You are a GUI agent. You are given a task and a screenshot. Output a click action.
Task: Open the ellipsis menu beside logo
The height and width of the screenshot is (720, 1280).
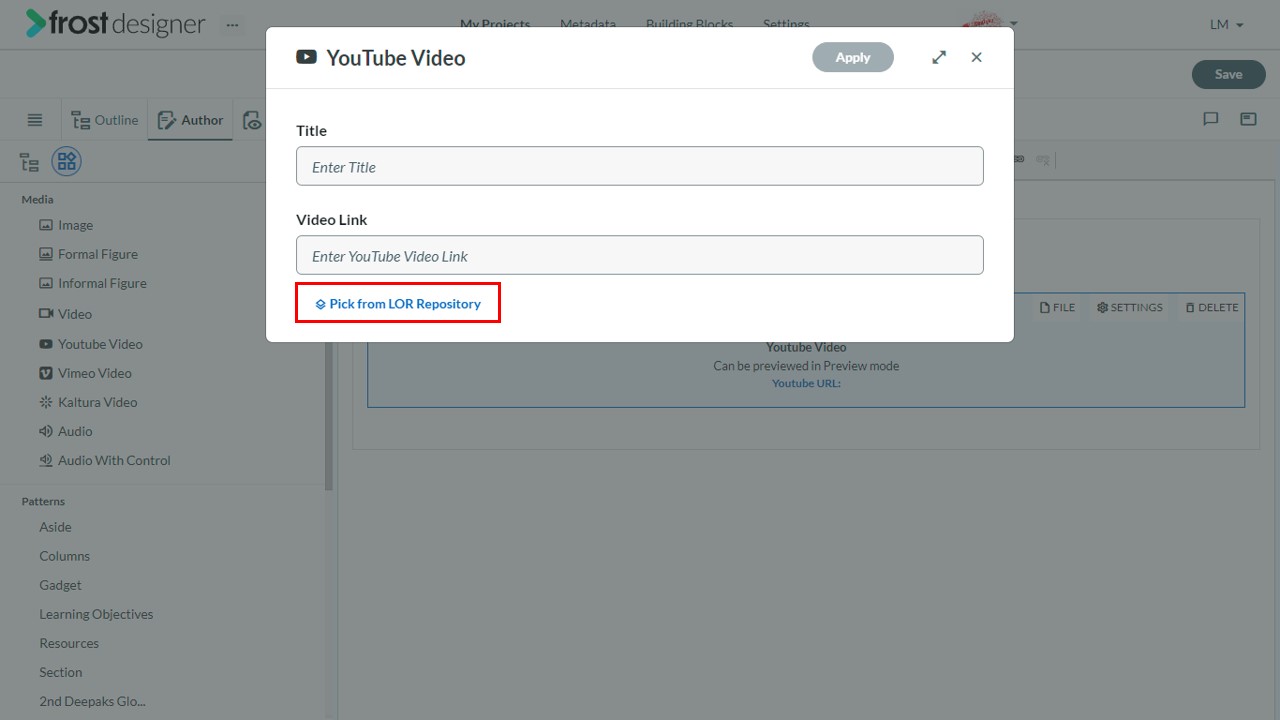(232, 24)
